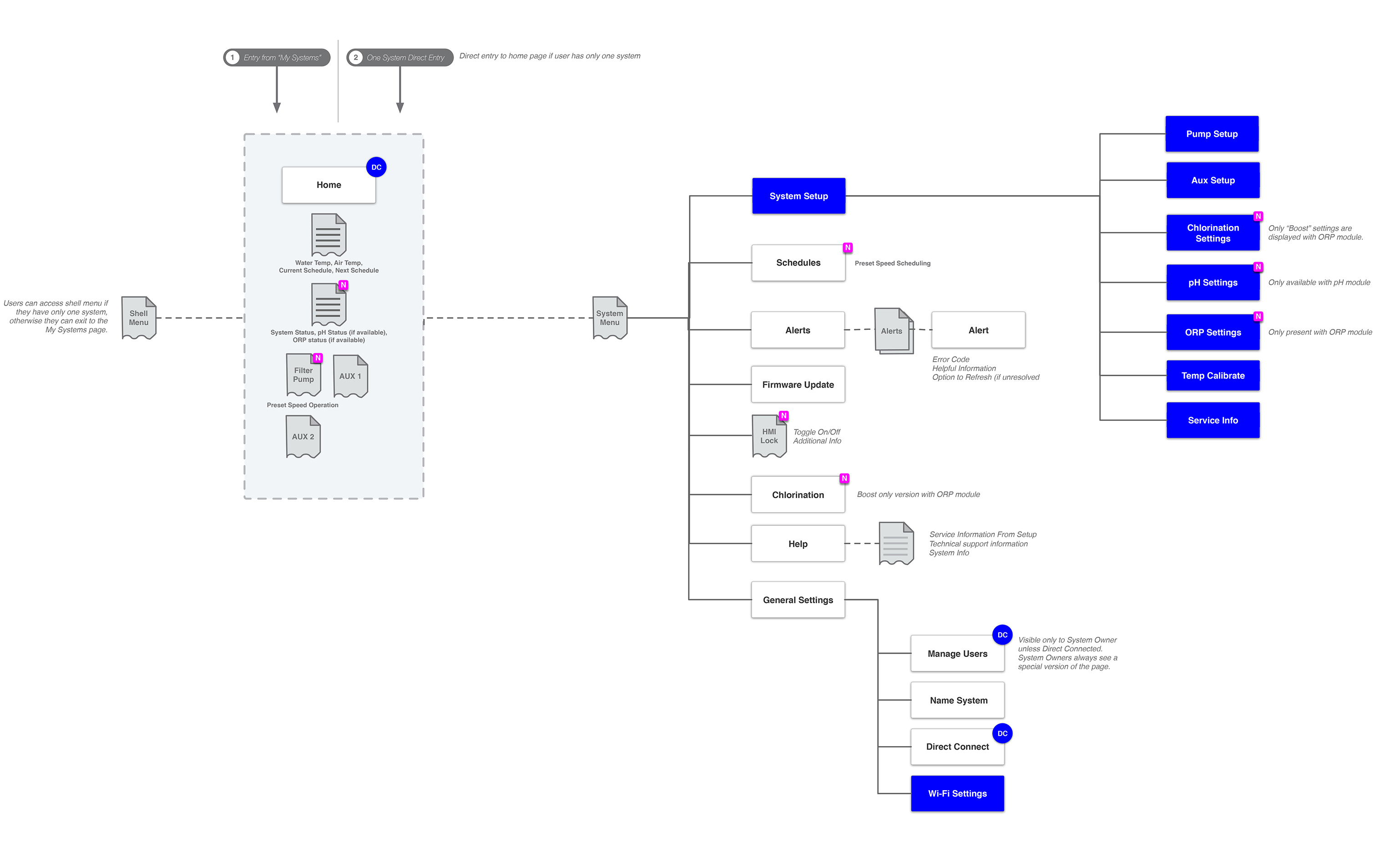Click One System Direct Entry pill

pyautogui.click(x=399, y=57)
